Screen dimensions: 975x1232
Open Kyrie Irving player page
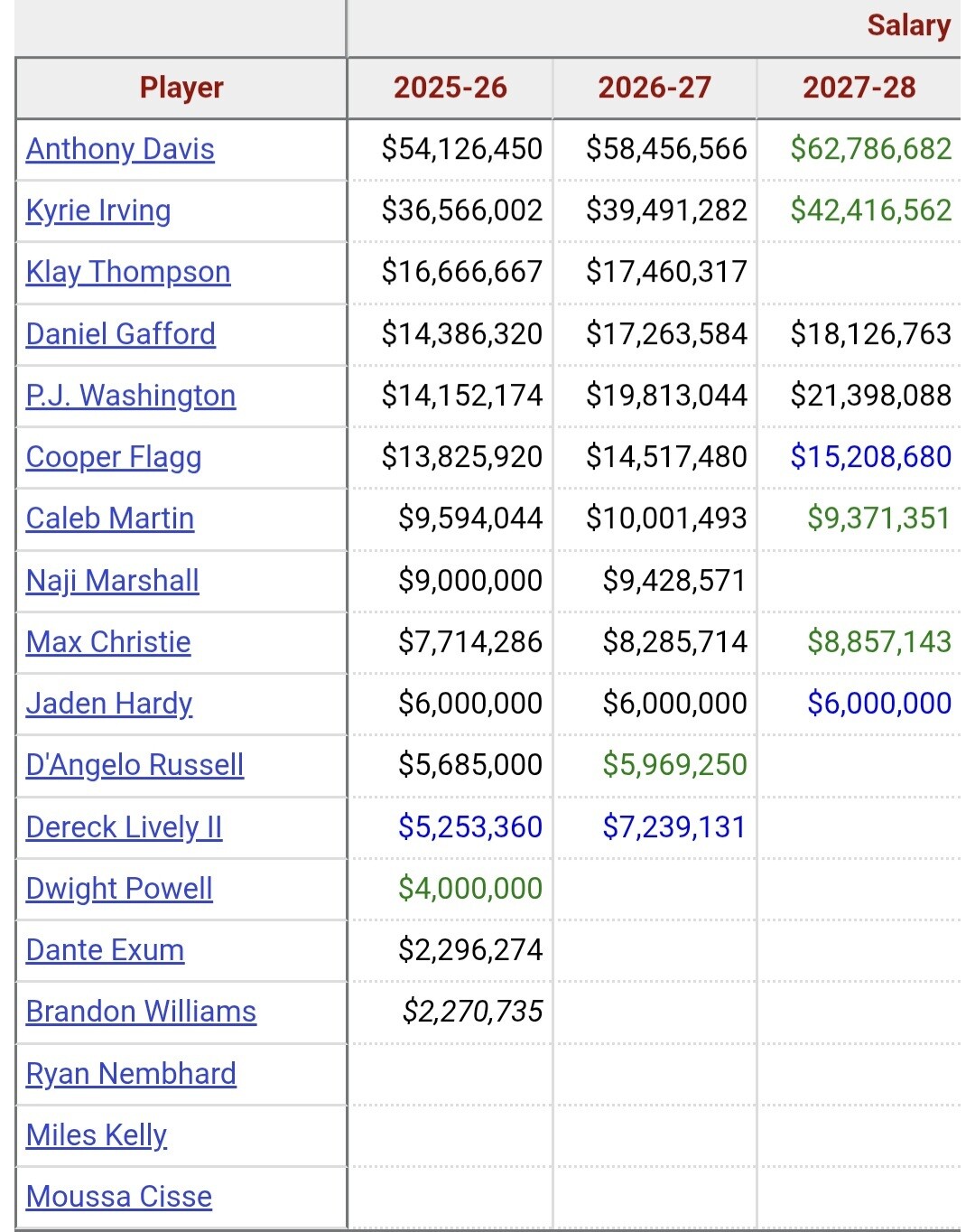(98, 210)
